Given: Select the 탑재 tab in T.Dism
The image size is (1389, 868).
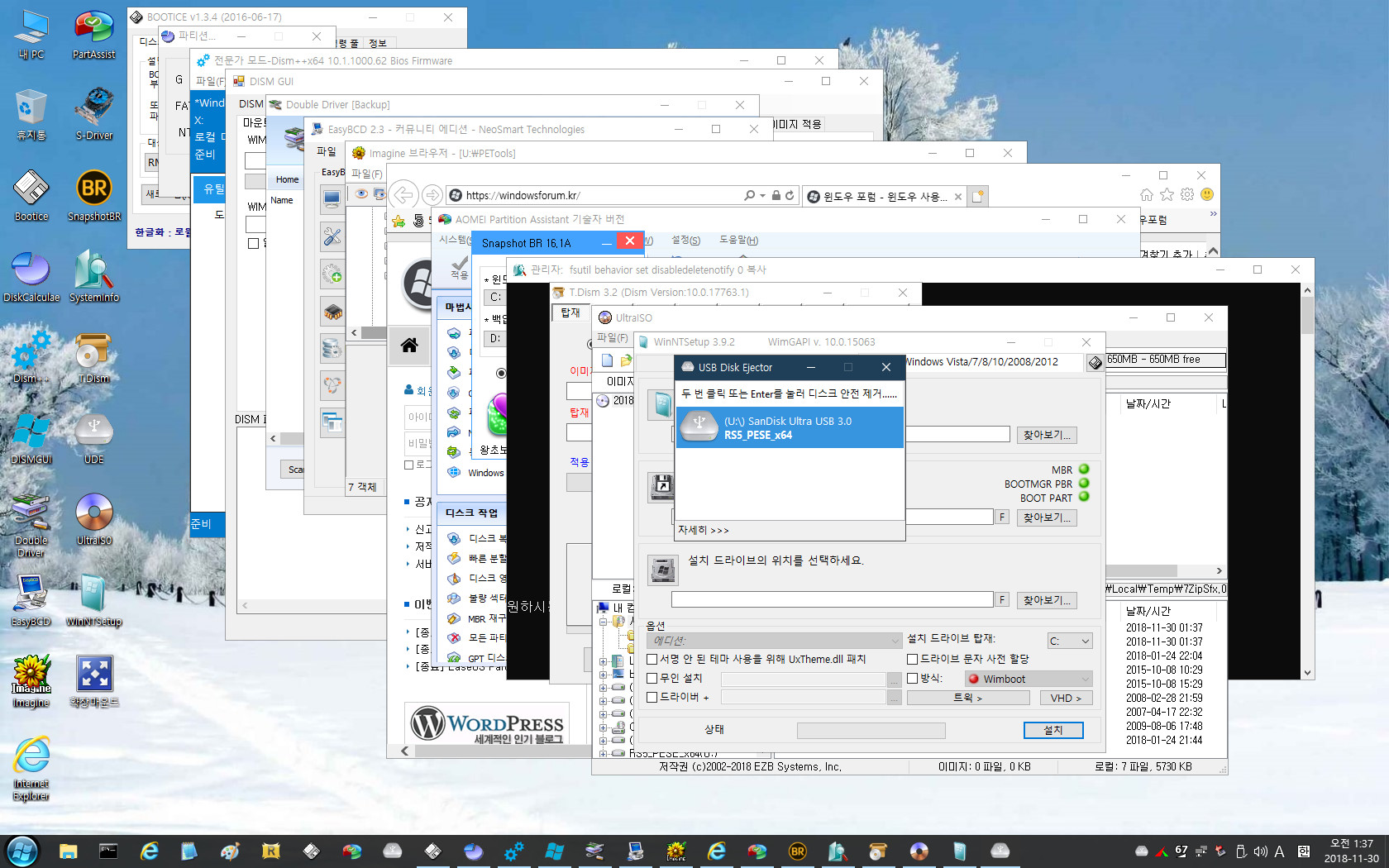Looking at the screenshot, I should 570,313.
